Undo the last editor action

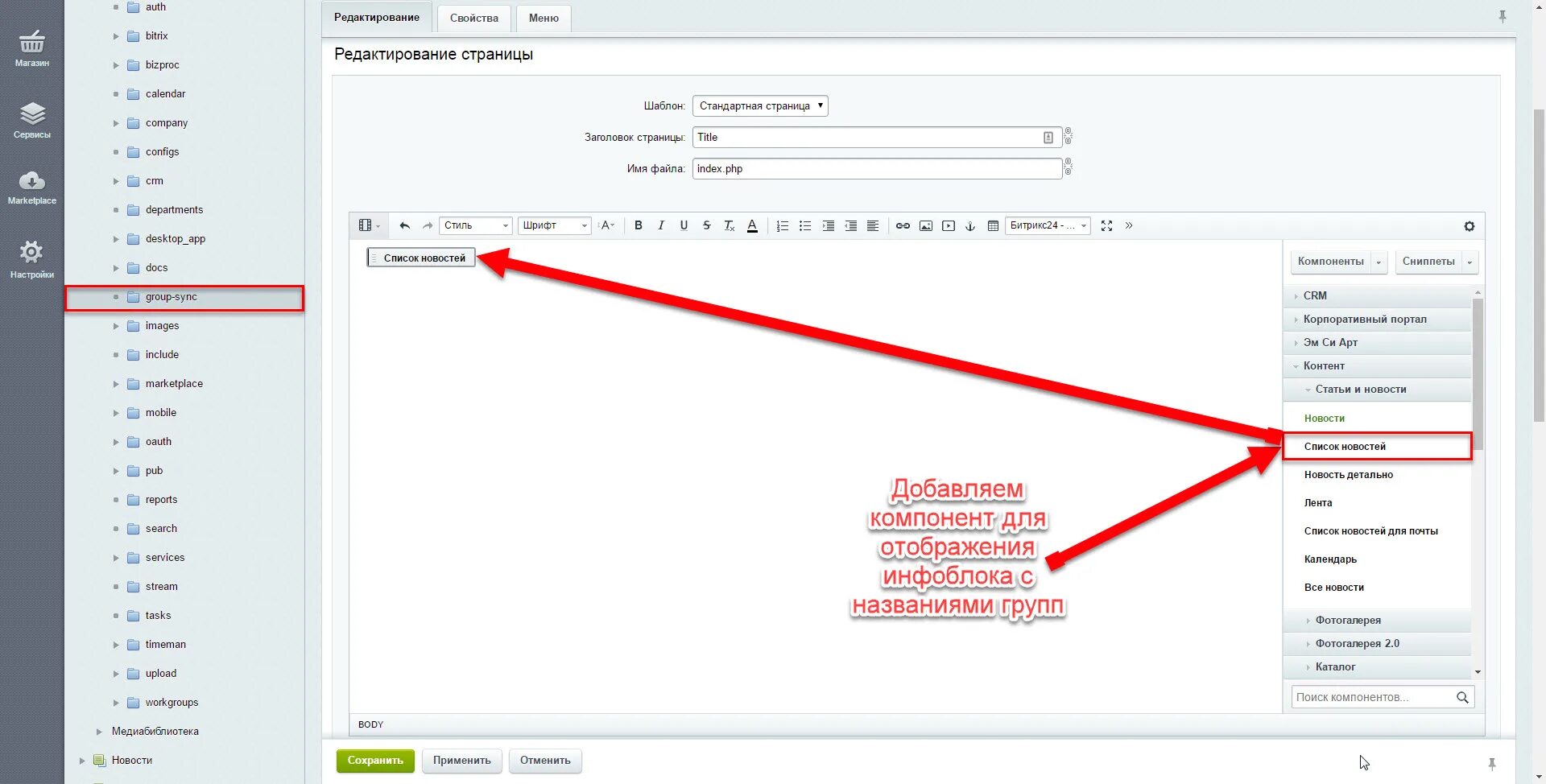click(405, 225)
